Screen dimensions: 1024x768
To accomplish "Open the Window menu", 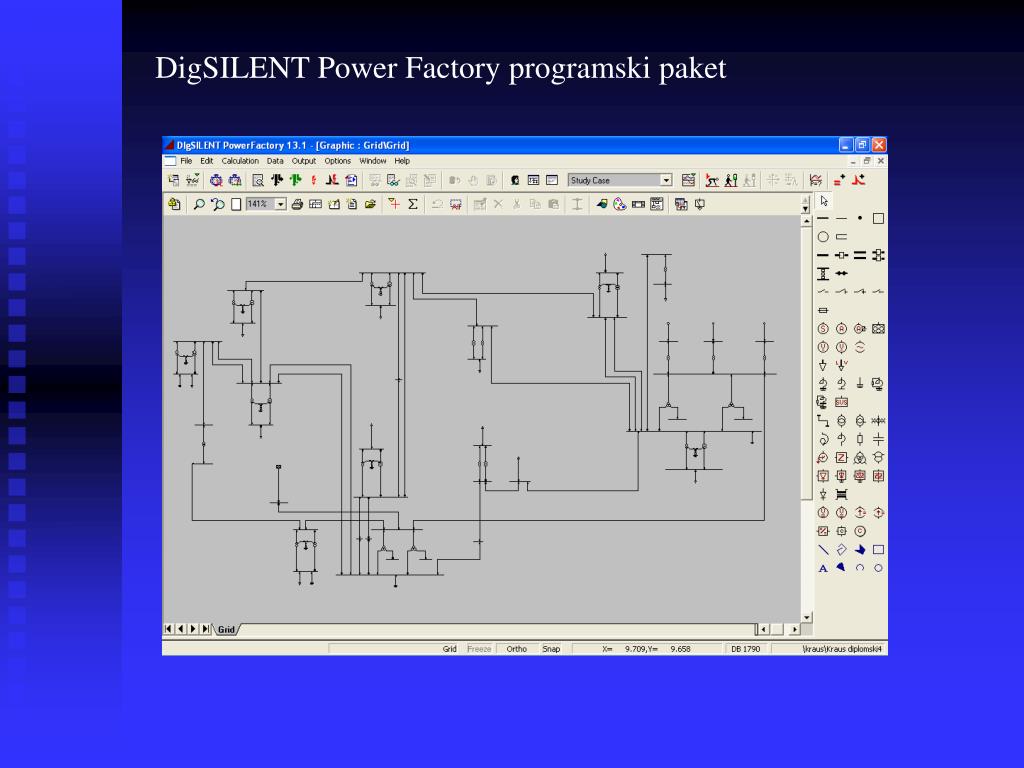I will tap(373, 161).
